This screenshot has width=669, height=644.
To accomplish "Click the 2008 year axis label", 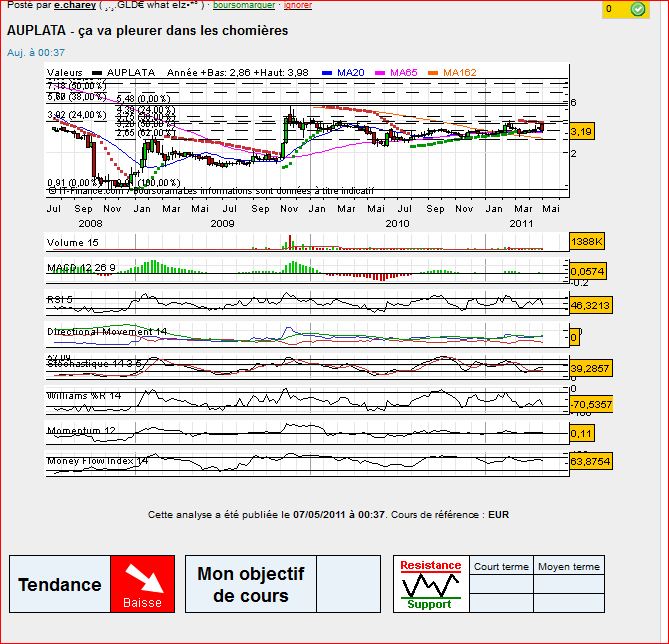I will coord(90,224).
